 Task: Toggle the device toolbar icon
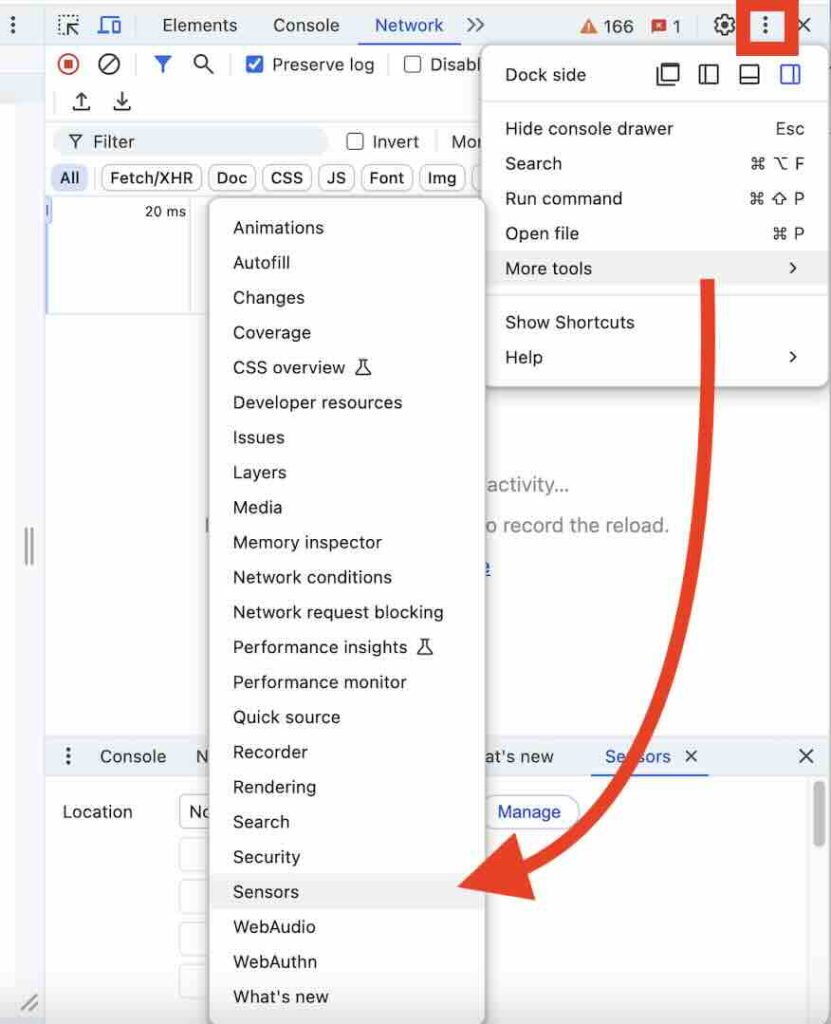pyautogui.click(x=109, y=25)
